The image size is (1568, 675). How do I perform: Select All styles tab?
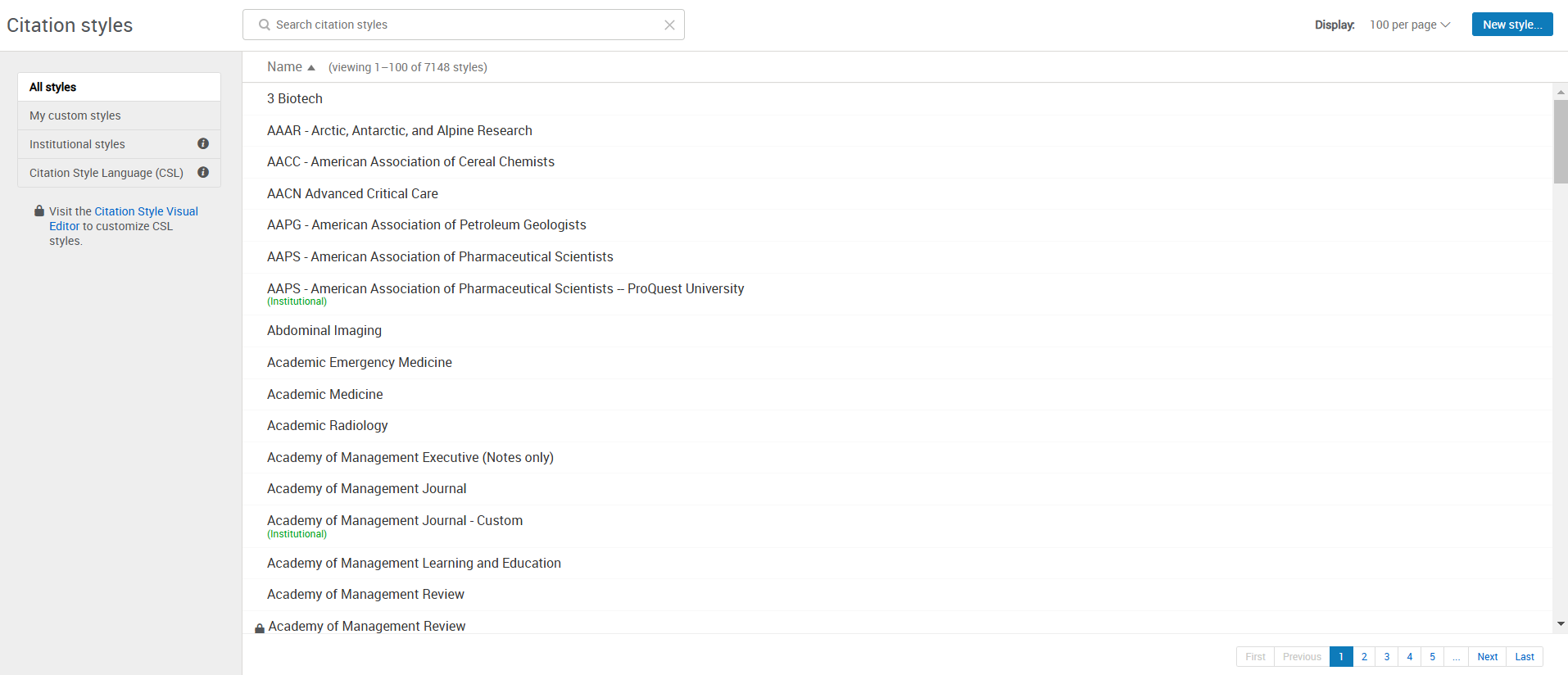119,87
